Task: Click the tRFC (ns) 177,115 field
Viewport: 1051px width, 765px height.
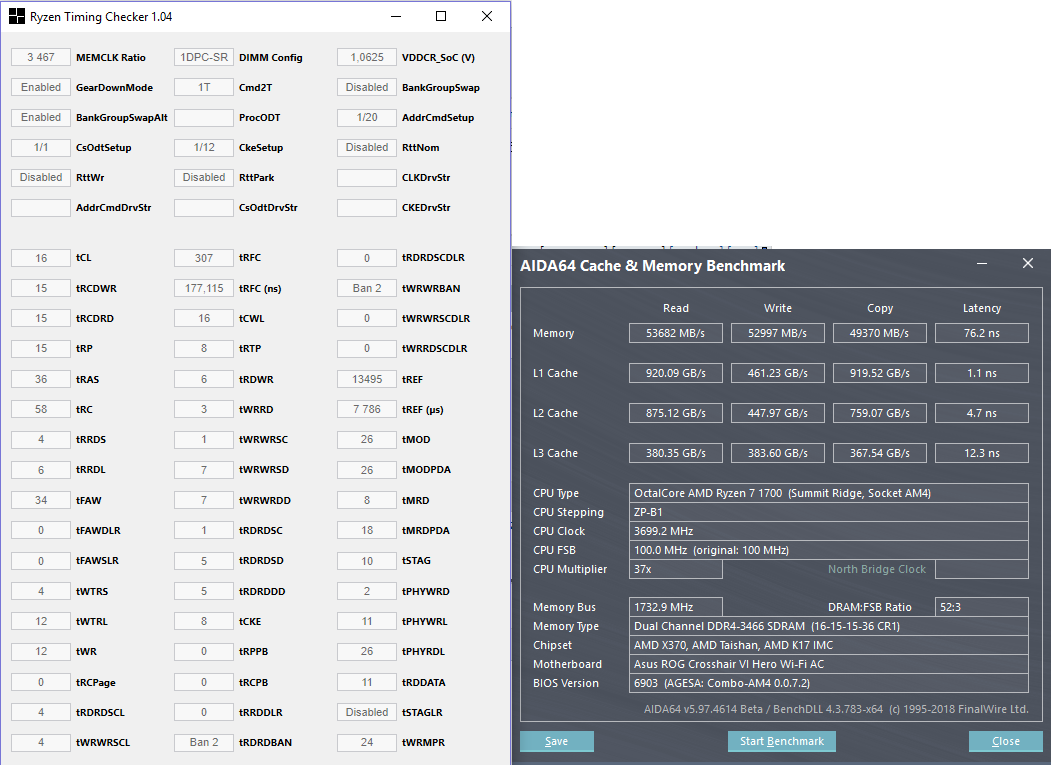Action: click(204, 288)
